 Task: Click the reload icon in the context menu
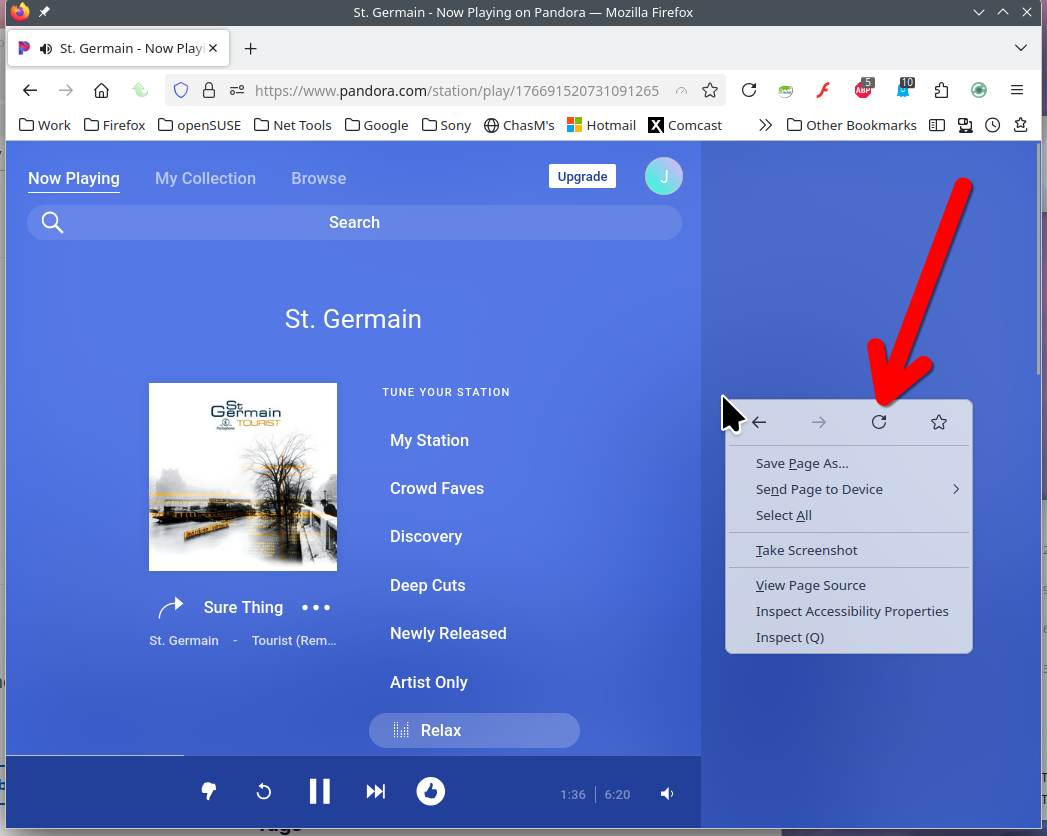point(879,422)
